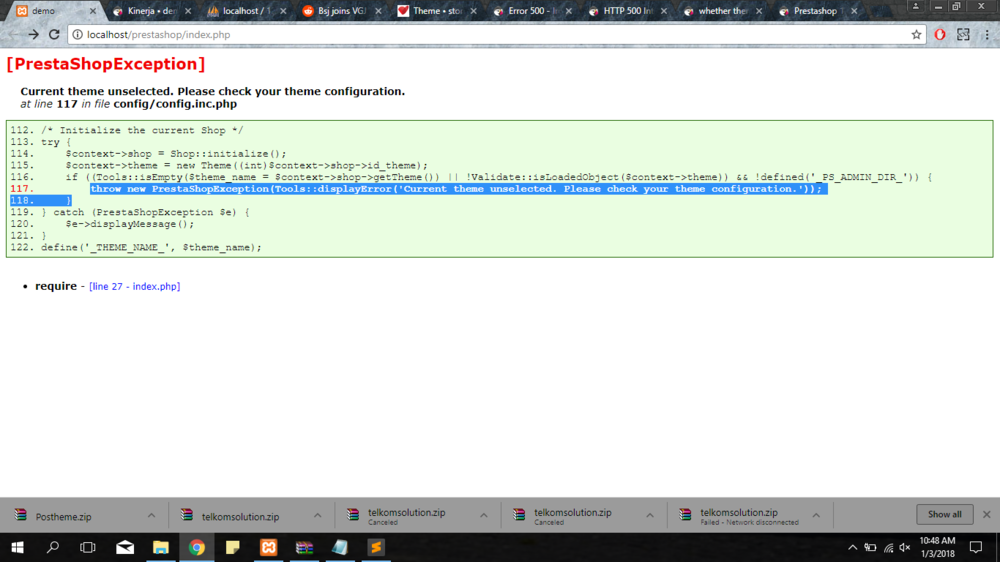This screenshot has width=1000, height=562.
Task: Open the battery status tray icon
Action: pyautogui.click(x=871, y=547)
